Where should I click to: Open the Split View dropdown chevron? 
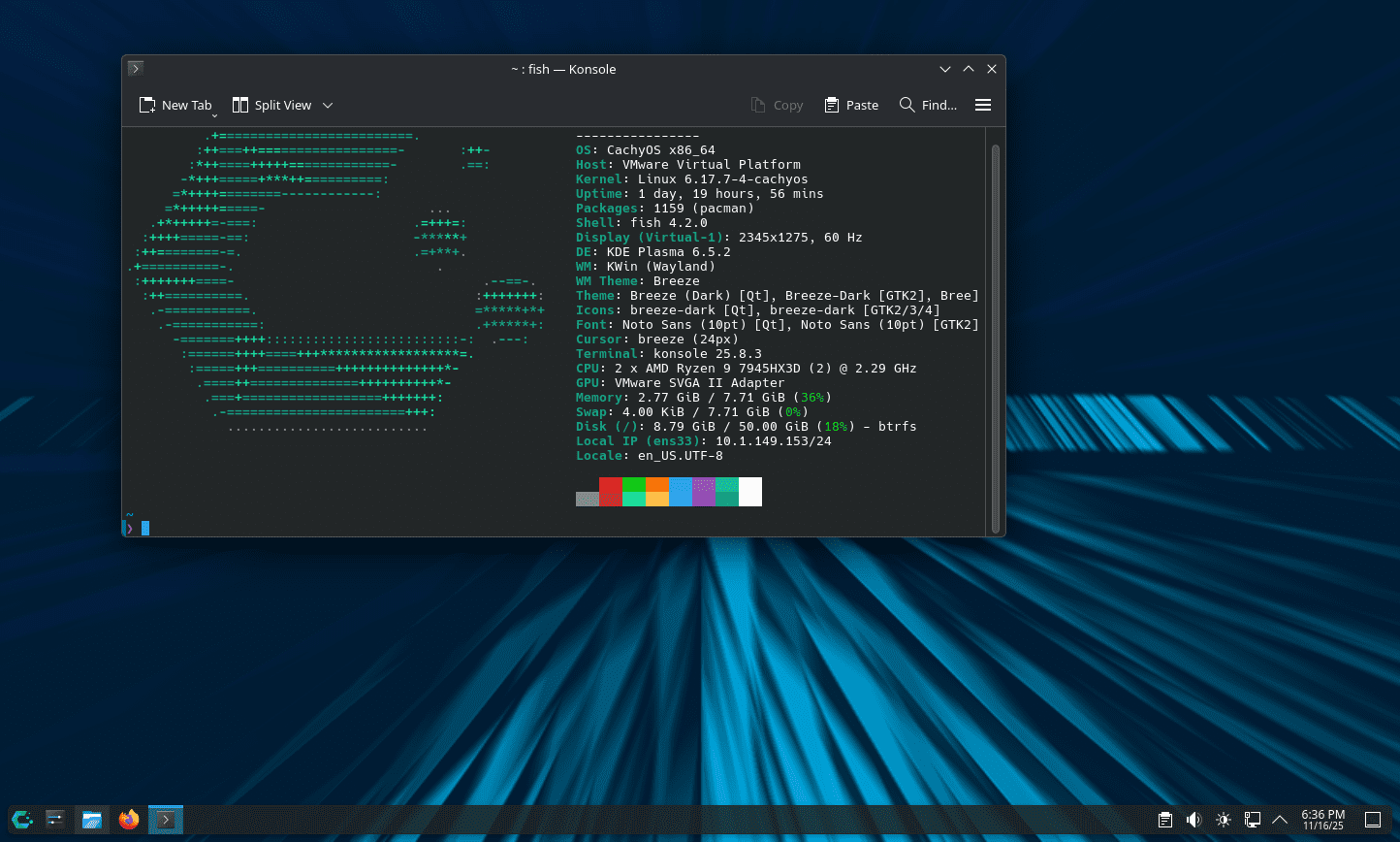[x=328, y=105]
